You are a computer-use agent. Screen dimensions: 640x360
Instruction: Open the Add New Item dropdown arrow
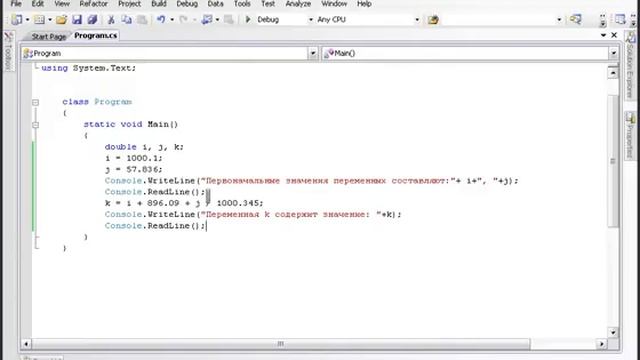click(x=50, y=20)
